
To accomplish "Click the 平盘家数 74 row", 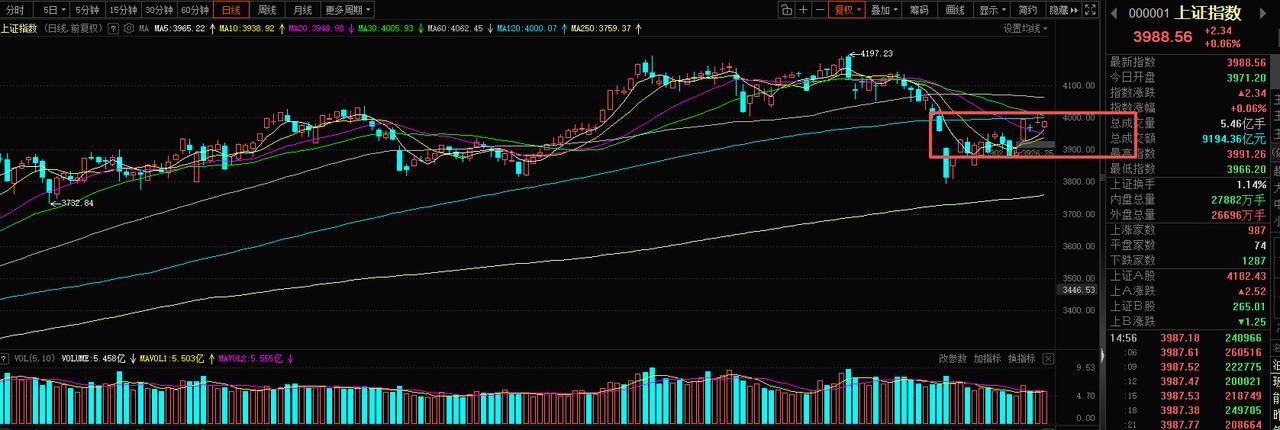I will pos(1187,245).
